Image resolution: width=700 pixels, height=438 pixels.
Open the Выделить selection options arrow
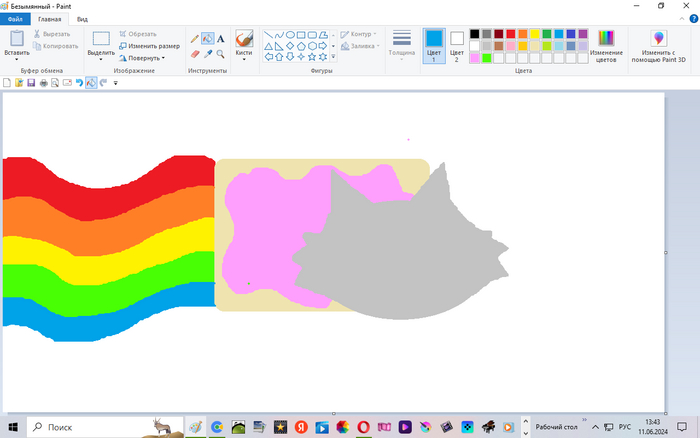pos(101,59)
